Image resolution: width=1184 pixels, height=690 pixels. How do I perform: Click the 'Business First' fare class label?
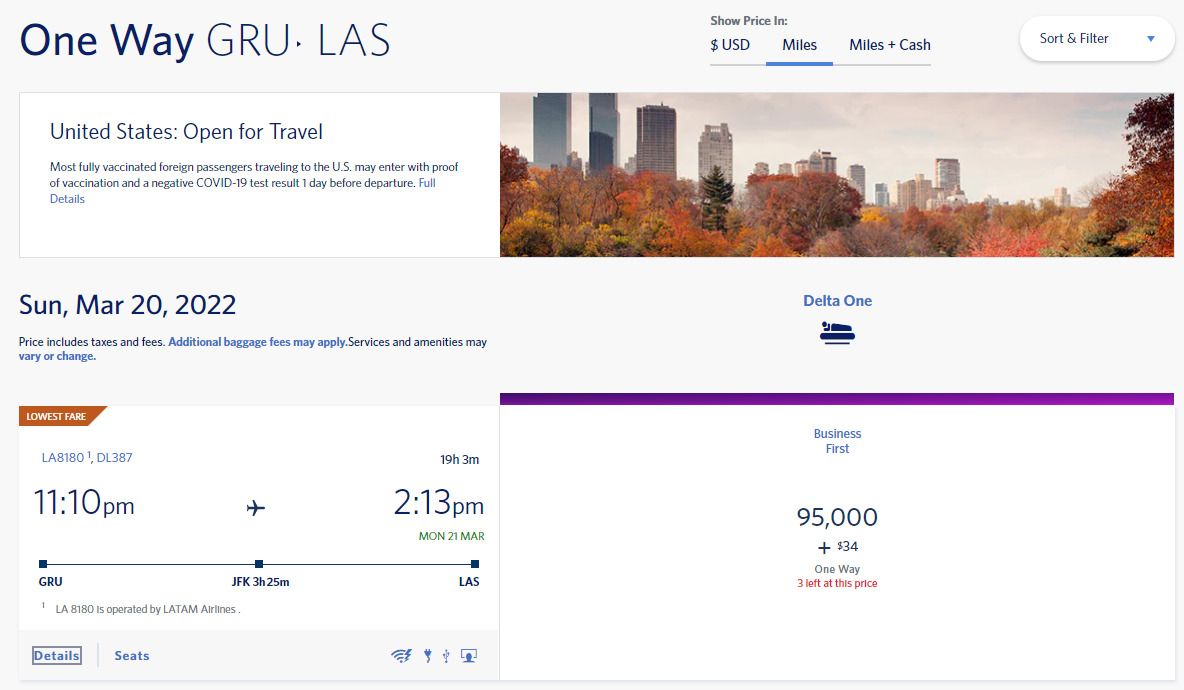pos(837,441)
